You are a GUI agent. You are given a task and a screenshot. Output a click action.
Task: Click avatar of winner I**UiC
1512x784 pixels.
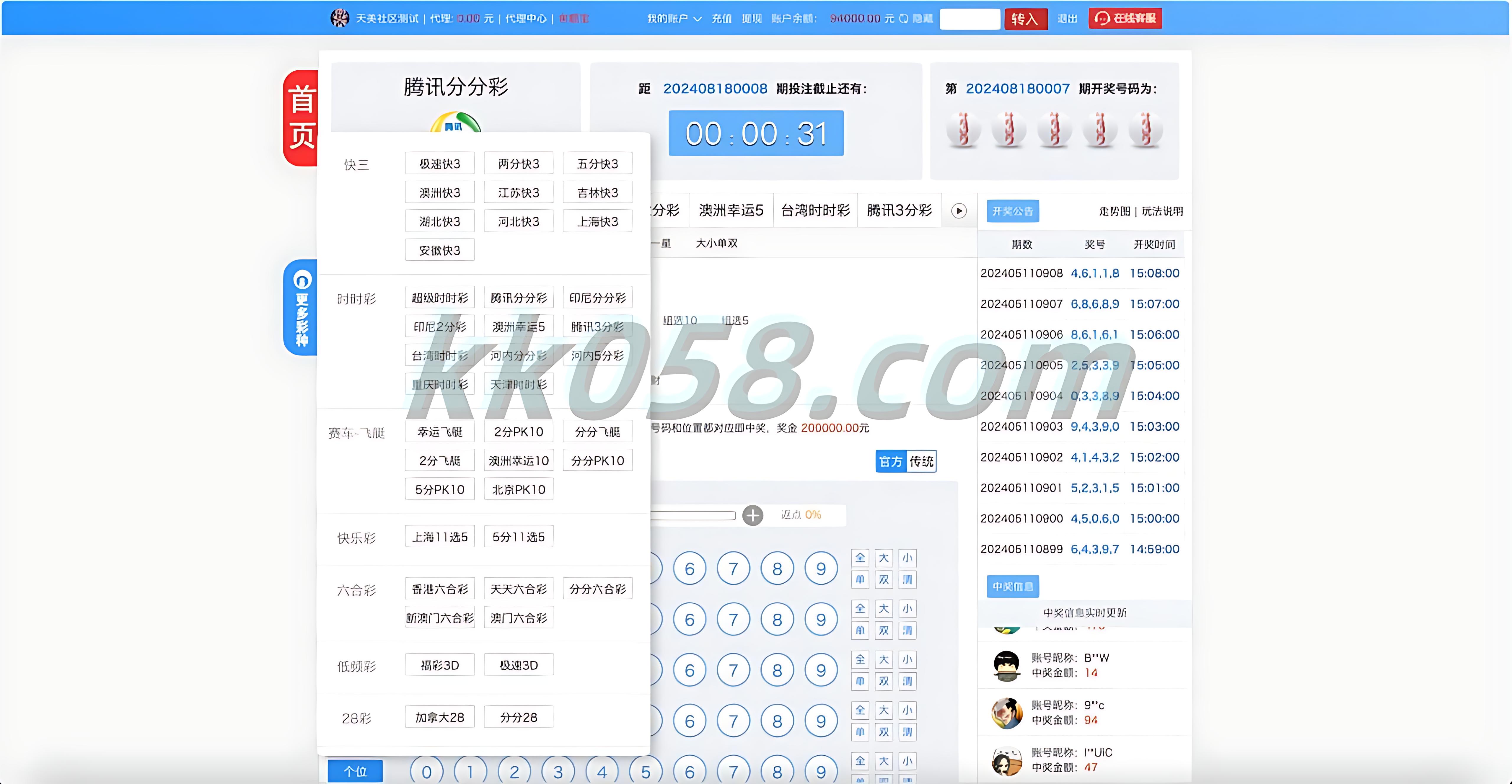1007,760
